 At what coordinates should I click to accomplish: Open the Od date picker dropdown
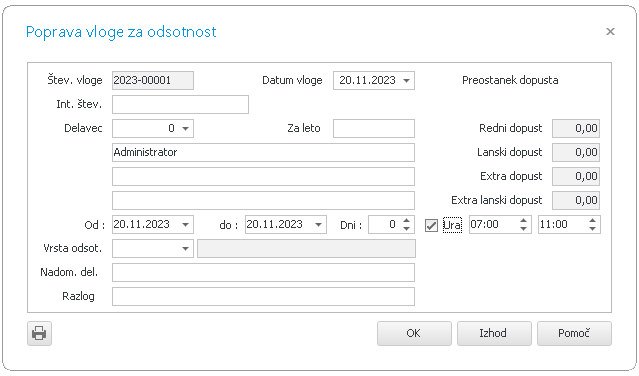(x=185, y=224)
